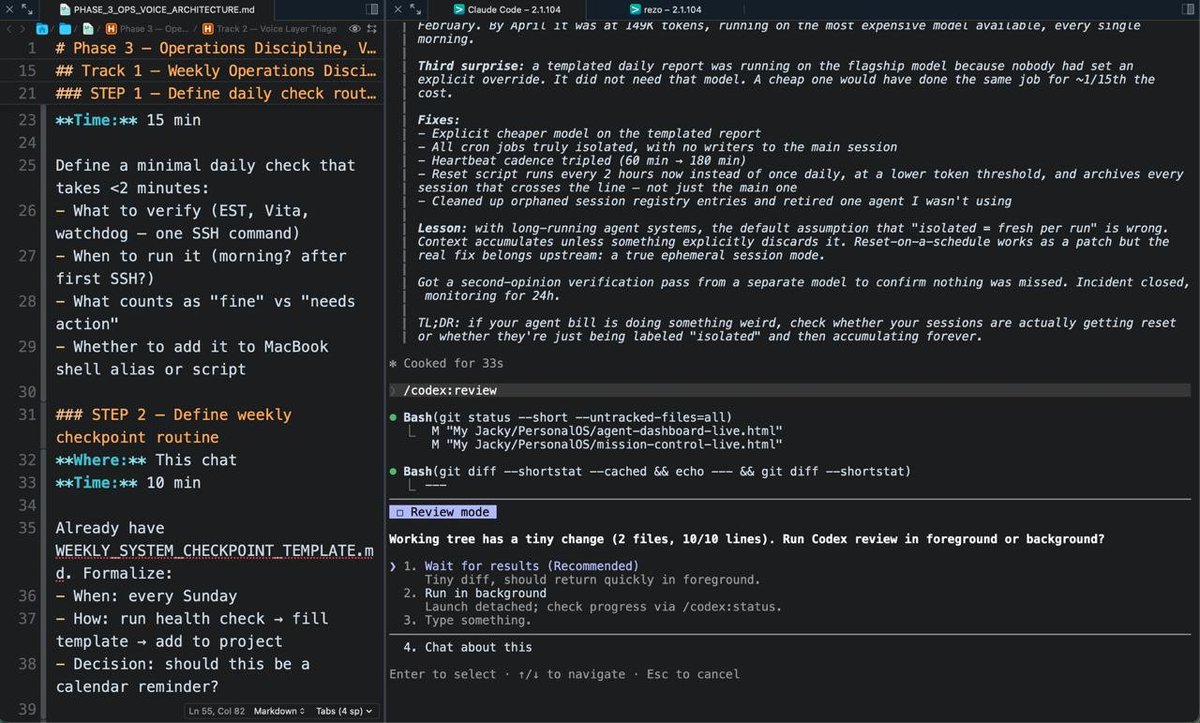
Task: Expand the markdown editor pane to full size
Action: tap(27, 8)
